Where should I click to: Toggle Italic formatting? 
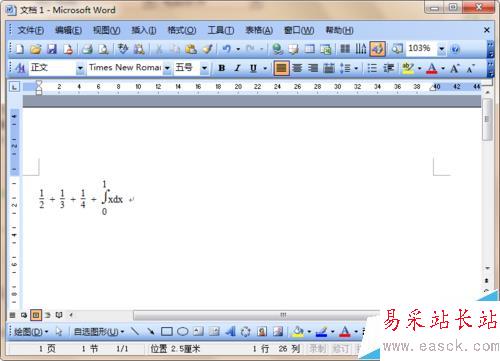coord(237,68)
